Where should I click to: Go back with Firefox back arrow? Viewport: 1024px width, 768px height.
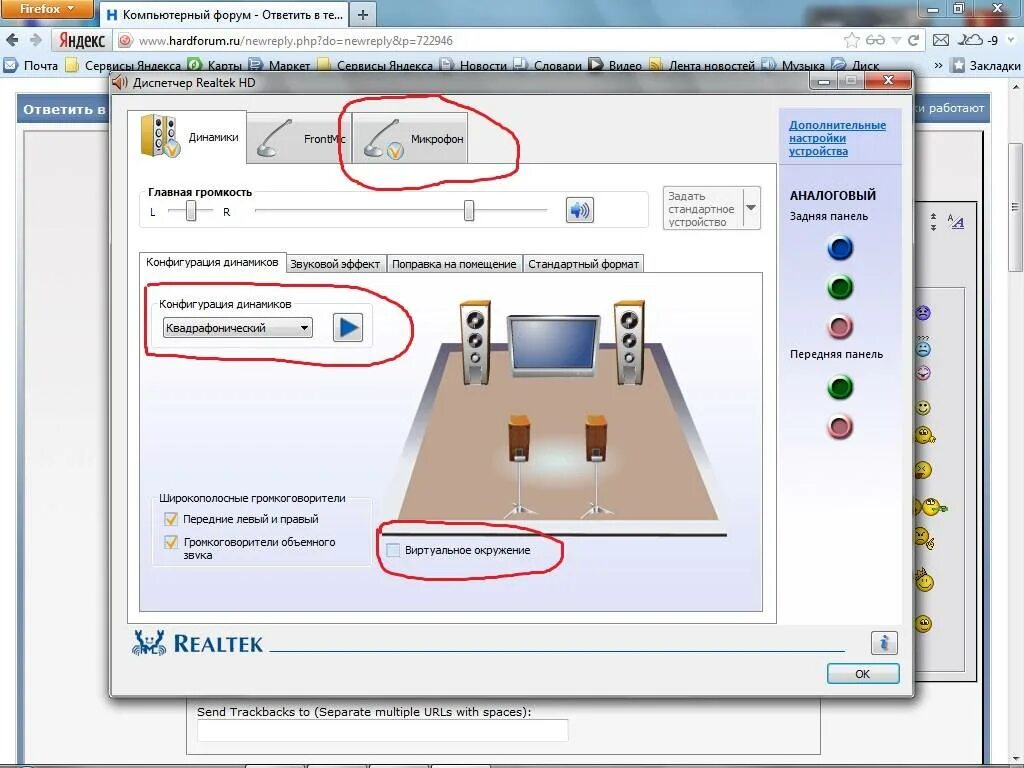pyautogui.click(x=12, y=40)
